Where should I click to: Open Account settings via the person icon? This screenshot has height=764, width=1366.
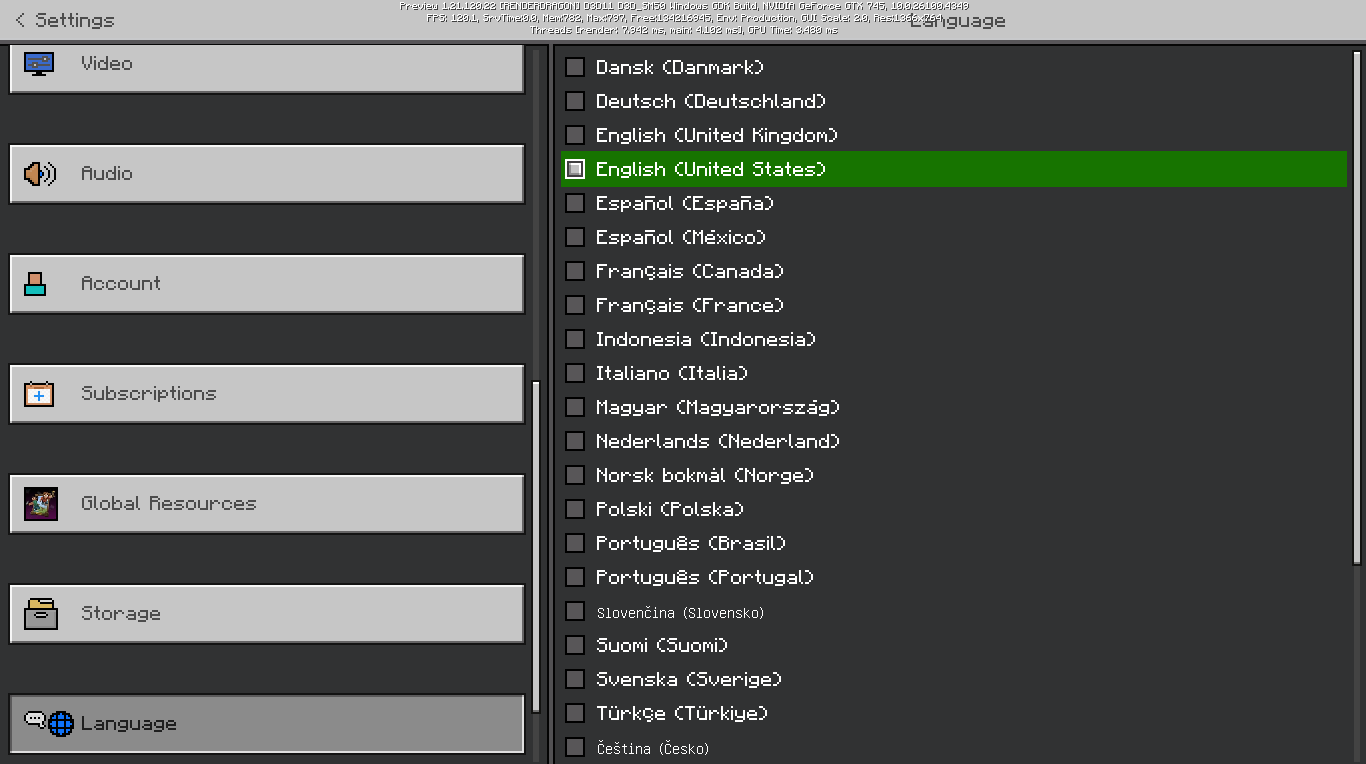pyautogui.click(x=35, y=284)
